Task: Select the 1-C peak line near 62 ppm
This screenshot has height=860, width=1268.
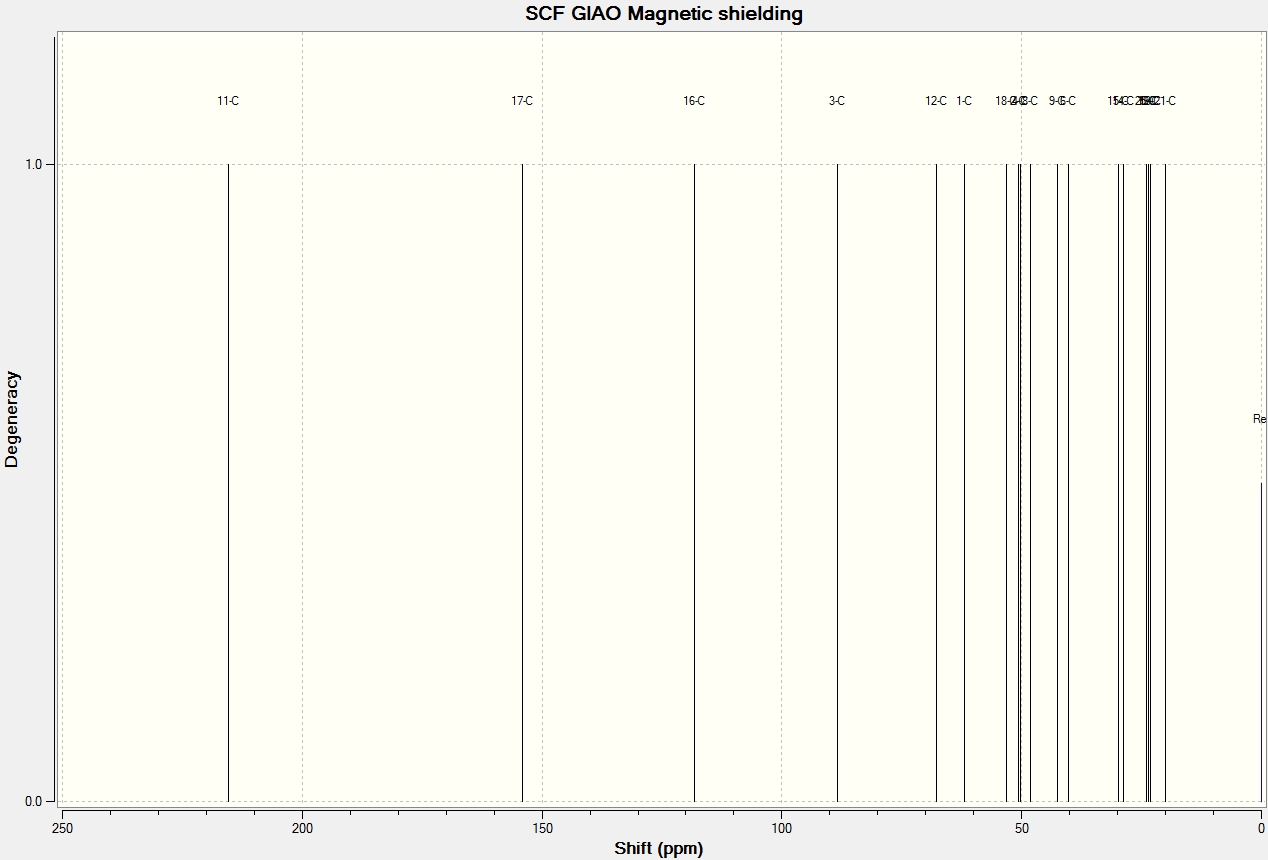Action: [x=964, y=482]
